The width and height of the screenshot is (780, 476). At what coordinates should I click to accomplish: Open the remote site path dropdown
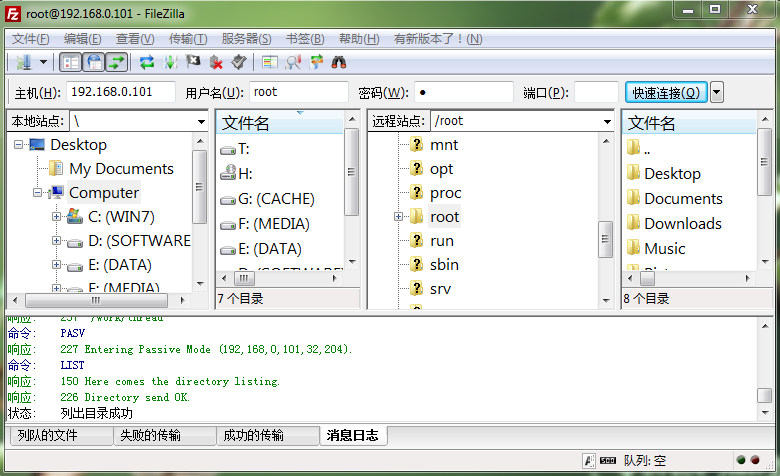[606, 121]
